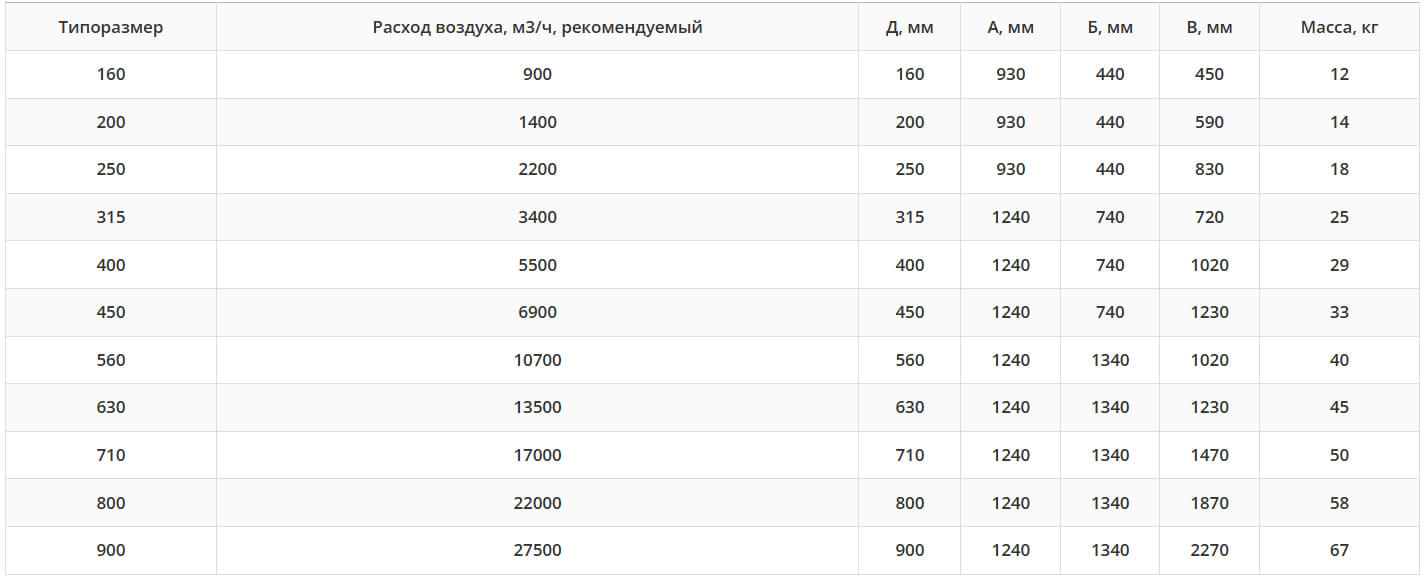Select the 2200 airflow cell
Screen dimensions: 1424x577
(537, 169)
